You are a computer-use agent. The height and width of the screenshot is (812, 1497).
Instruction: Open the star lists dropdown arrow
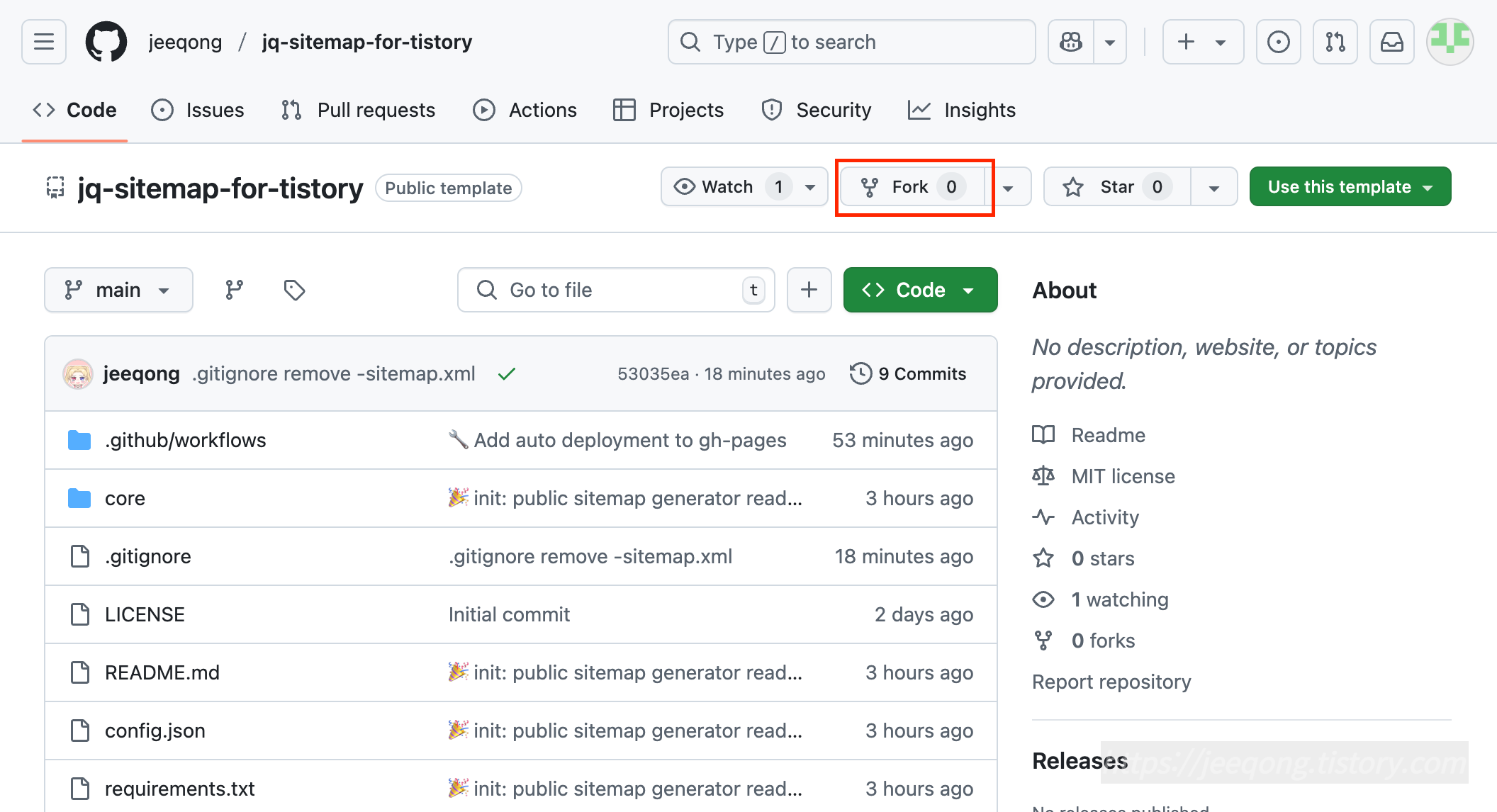coord(1213,187)
